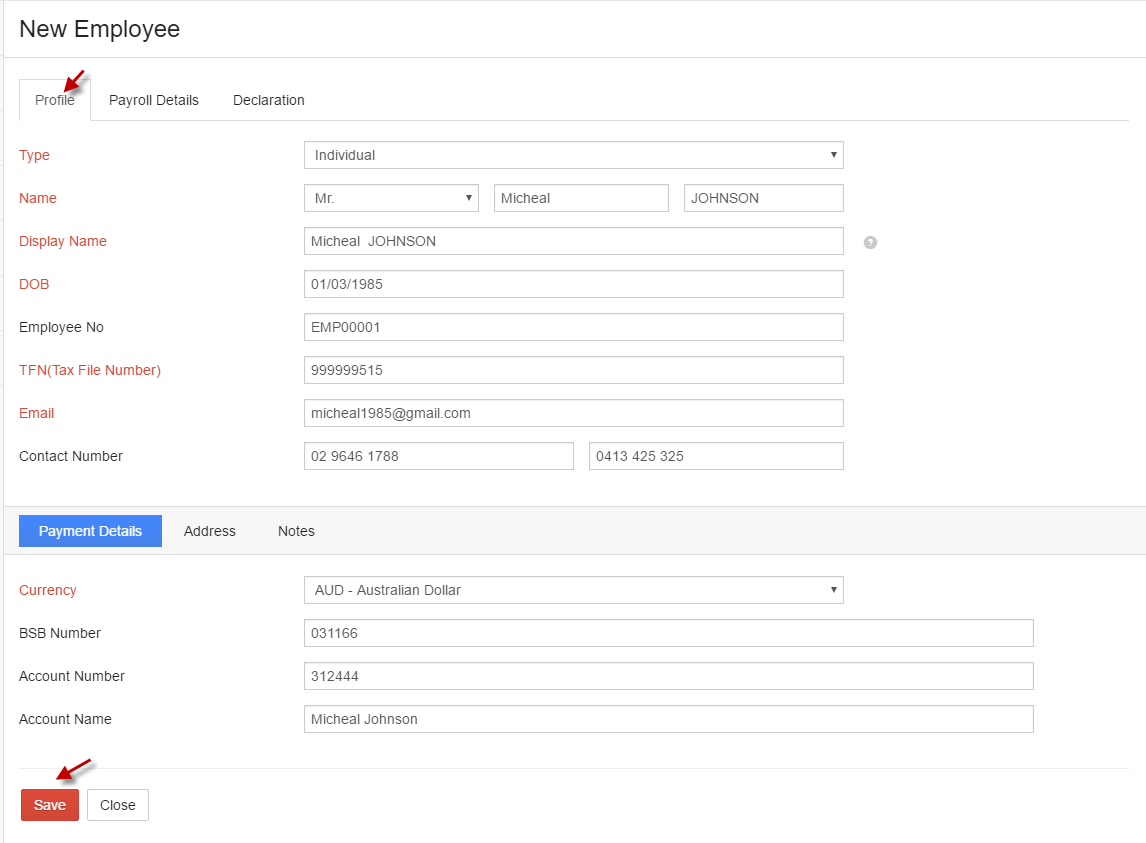Click the BSB Number field

click(668, 633)
